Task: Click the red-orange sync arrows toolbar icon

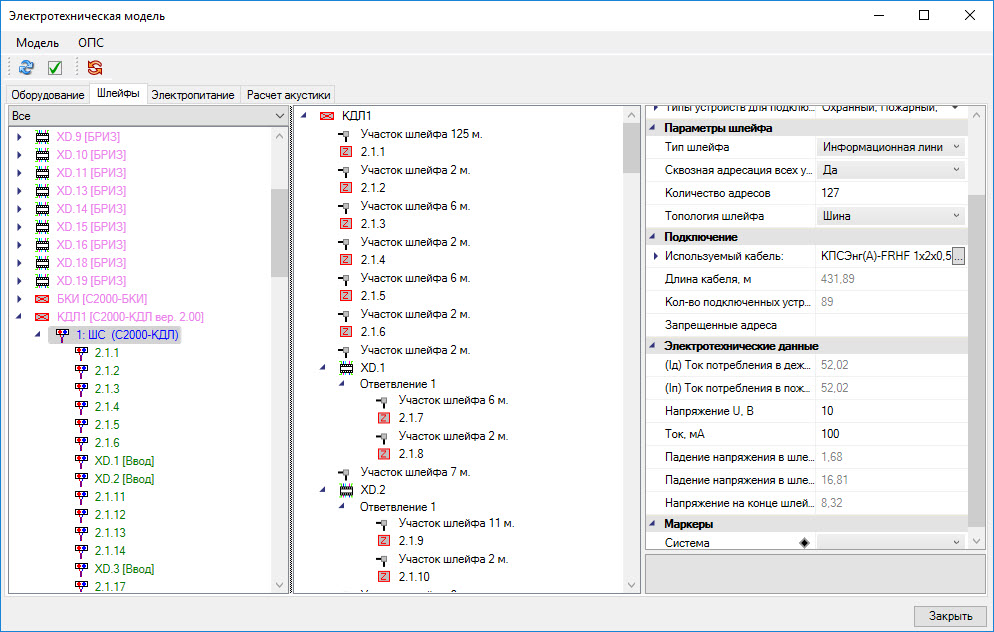Action: click(x=95, y=68)
